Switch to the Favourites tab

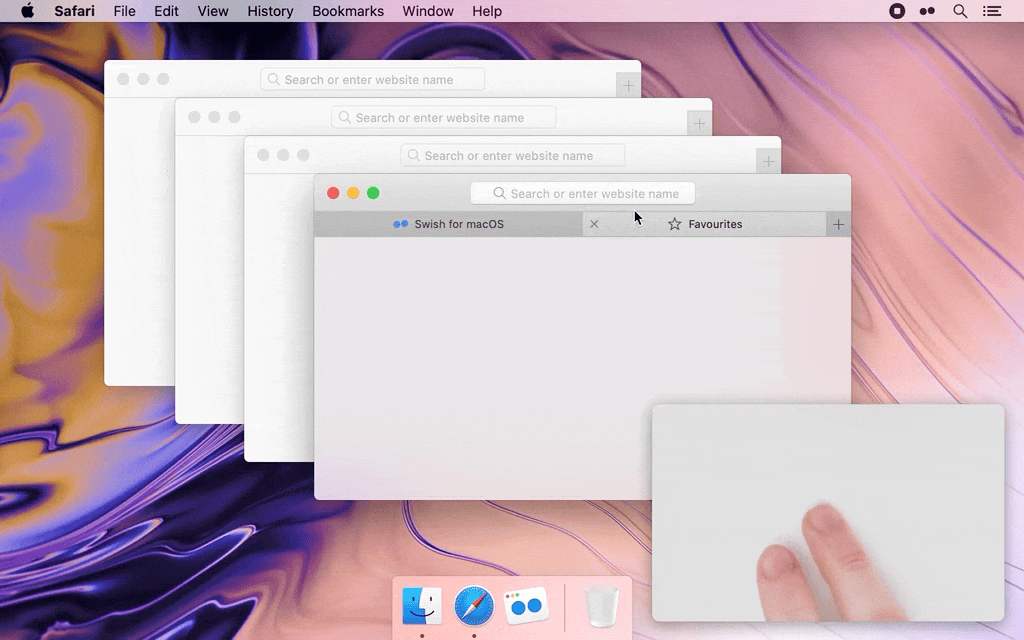click(715, 224)
